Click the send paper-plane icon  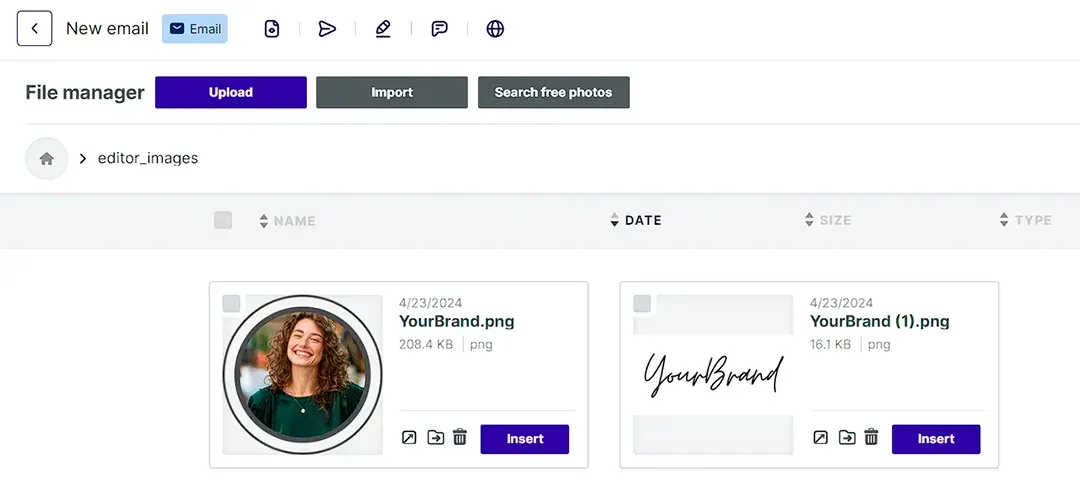coord(327,29)
